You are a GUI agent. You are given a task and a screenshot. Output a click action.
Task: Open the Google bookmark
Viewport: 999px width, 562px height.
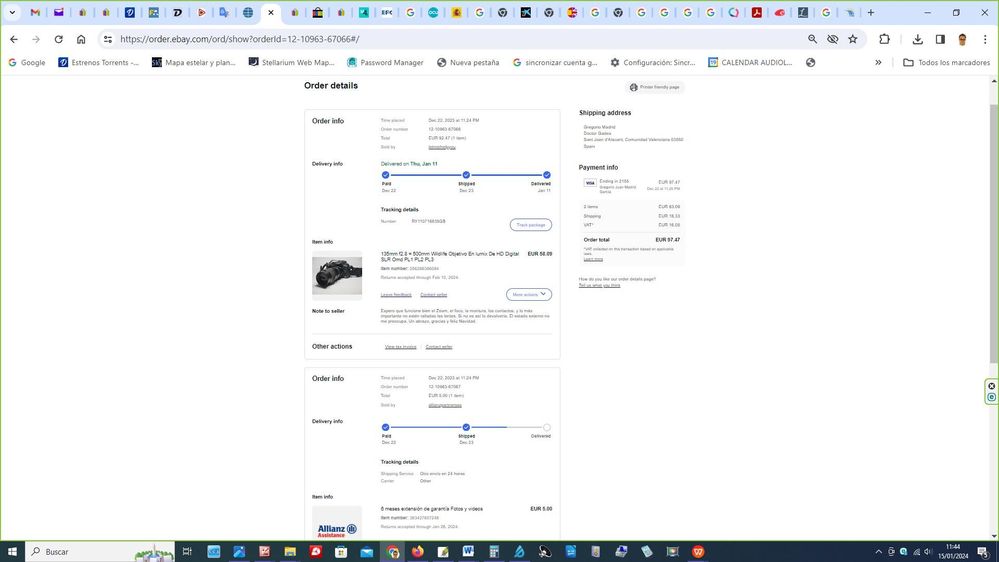pyautogui.click(x=27, y=62)
